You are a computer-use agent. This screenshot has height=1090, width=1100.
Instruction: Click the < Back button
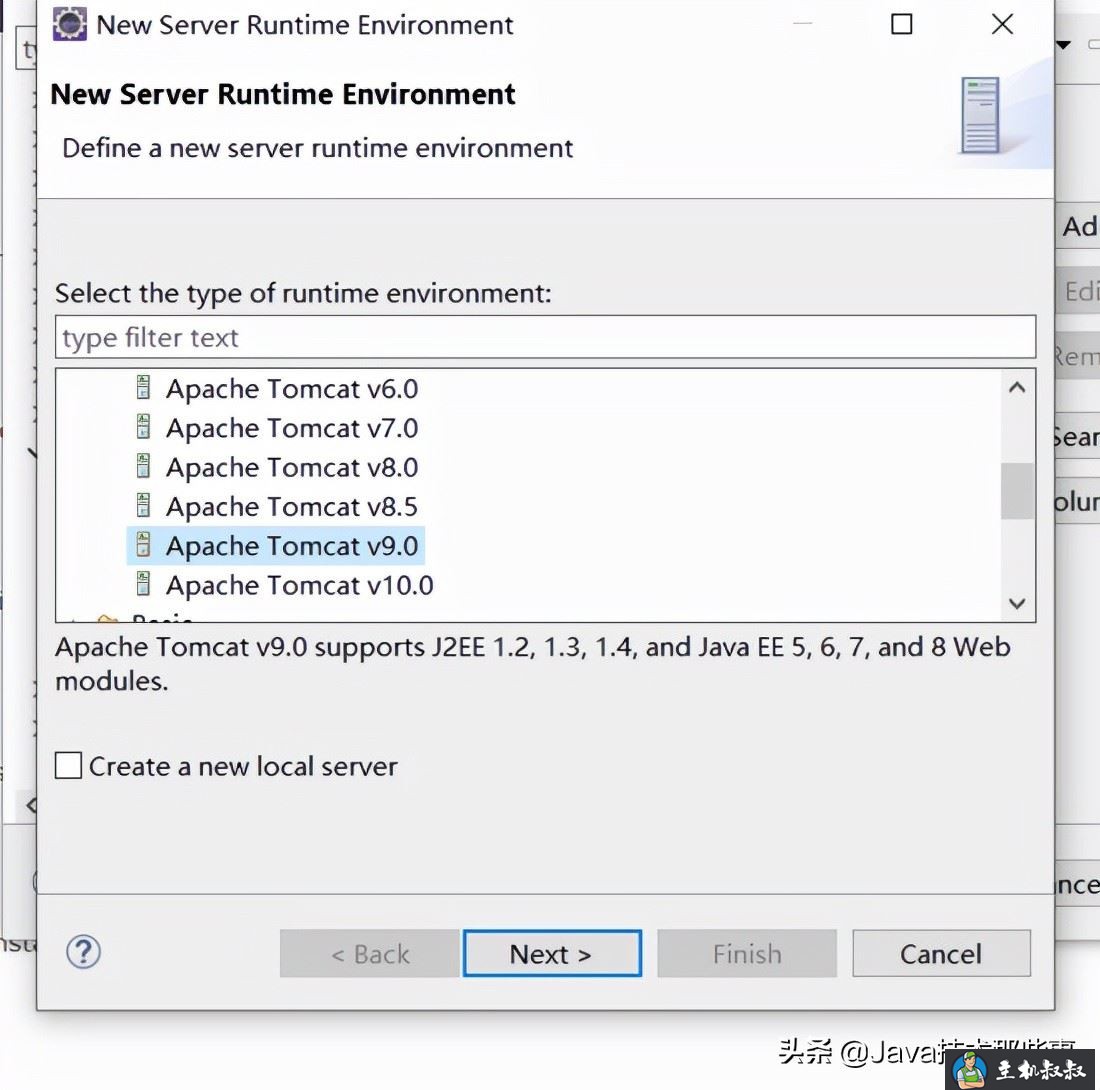370,953
